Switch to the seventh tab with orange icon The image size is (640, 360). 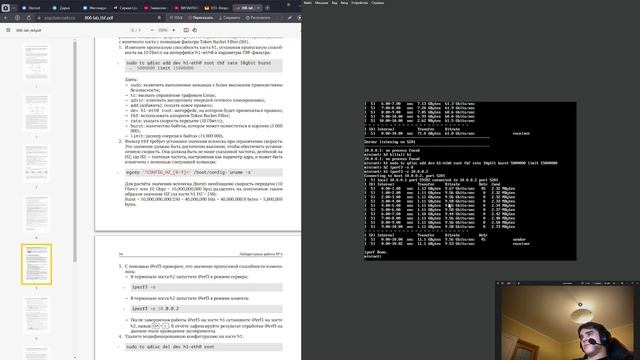(216, 8)
